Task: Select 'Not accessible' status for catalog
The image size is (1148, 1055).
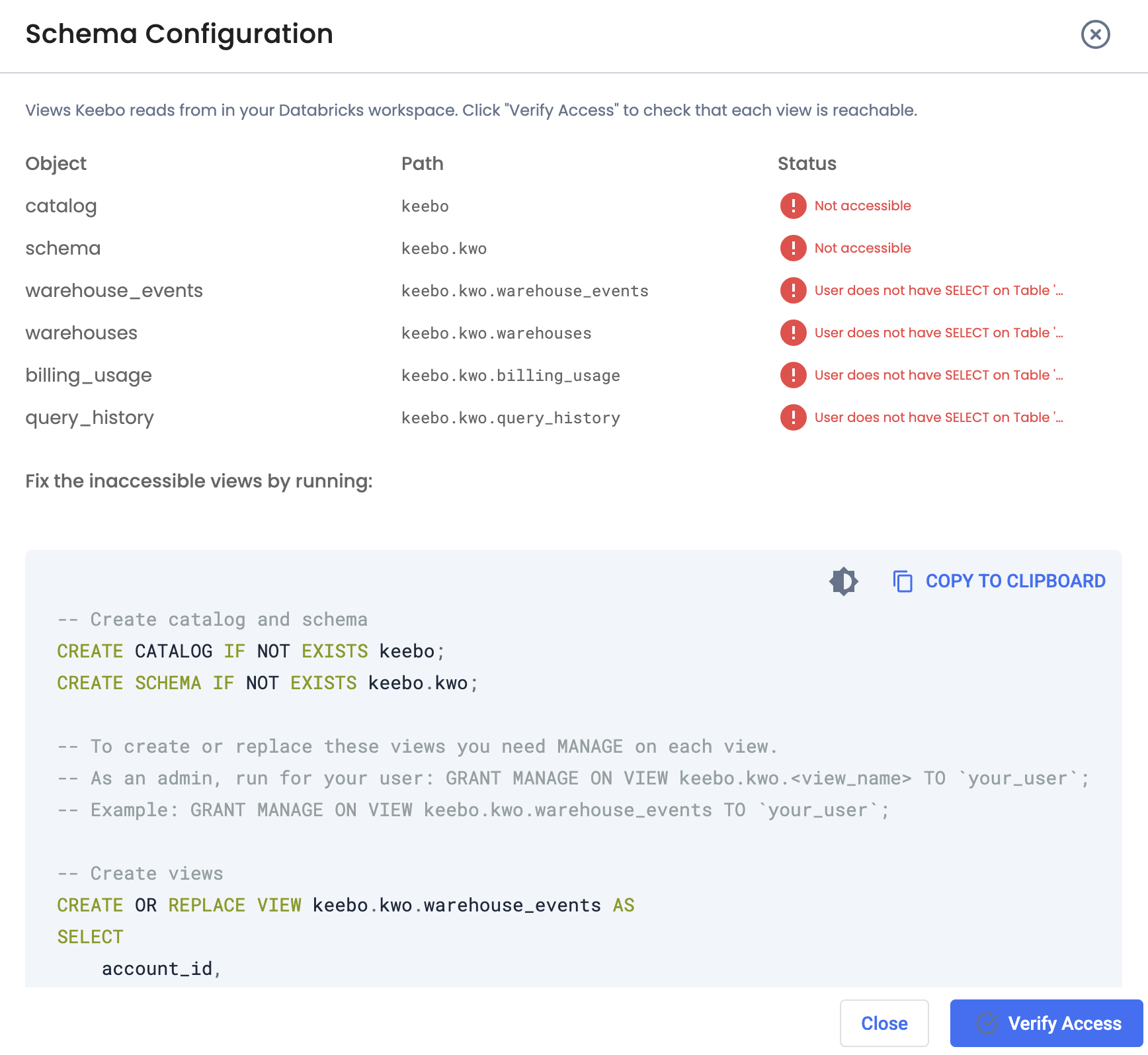Action: pyautogui.click(x=862, y=206)
